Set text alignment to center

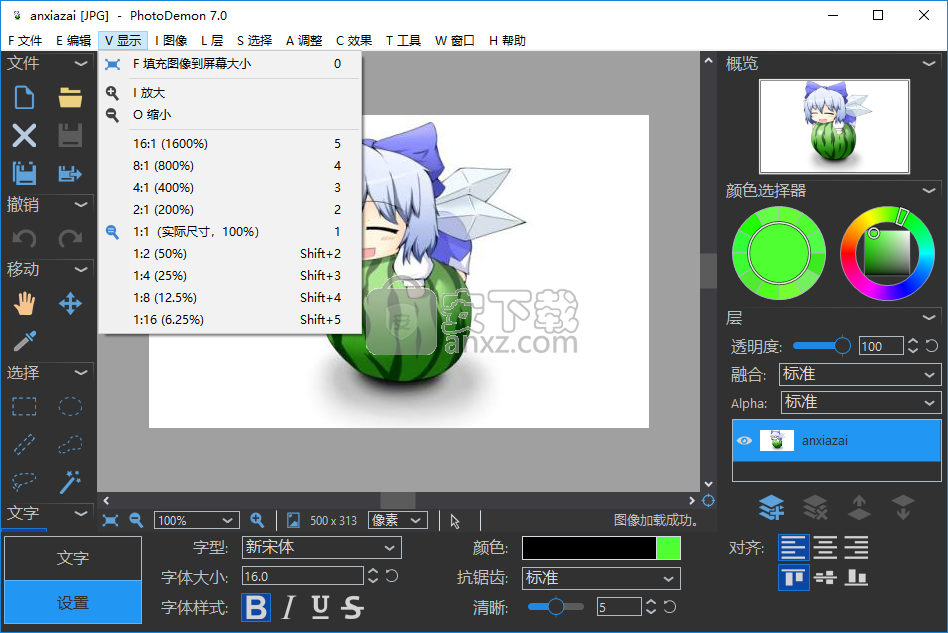tap(825, 548)
